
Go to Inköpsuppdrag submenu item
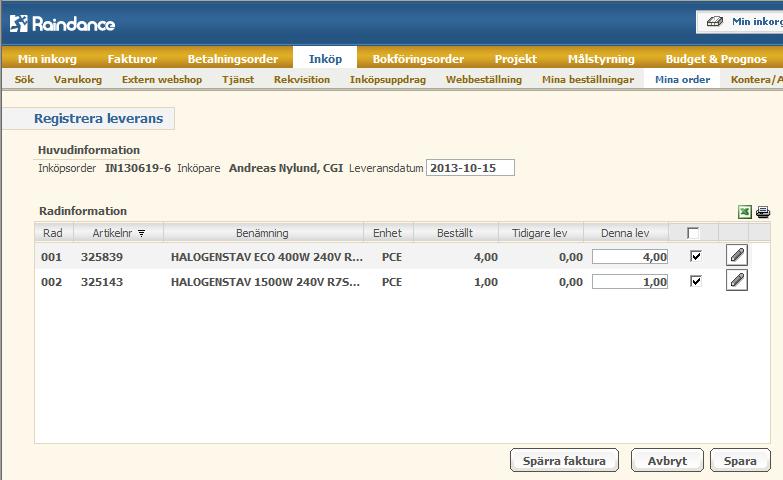coord(388,79)
